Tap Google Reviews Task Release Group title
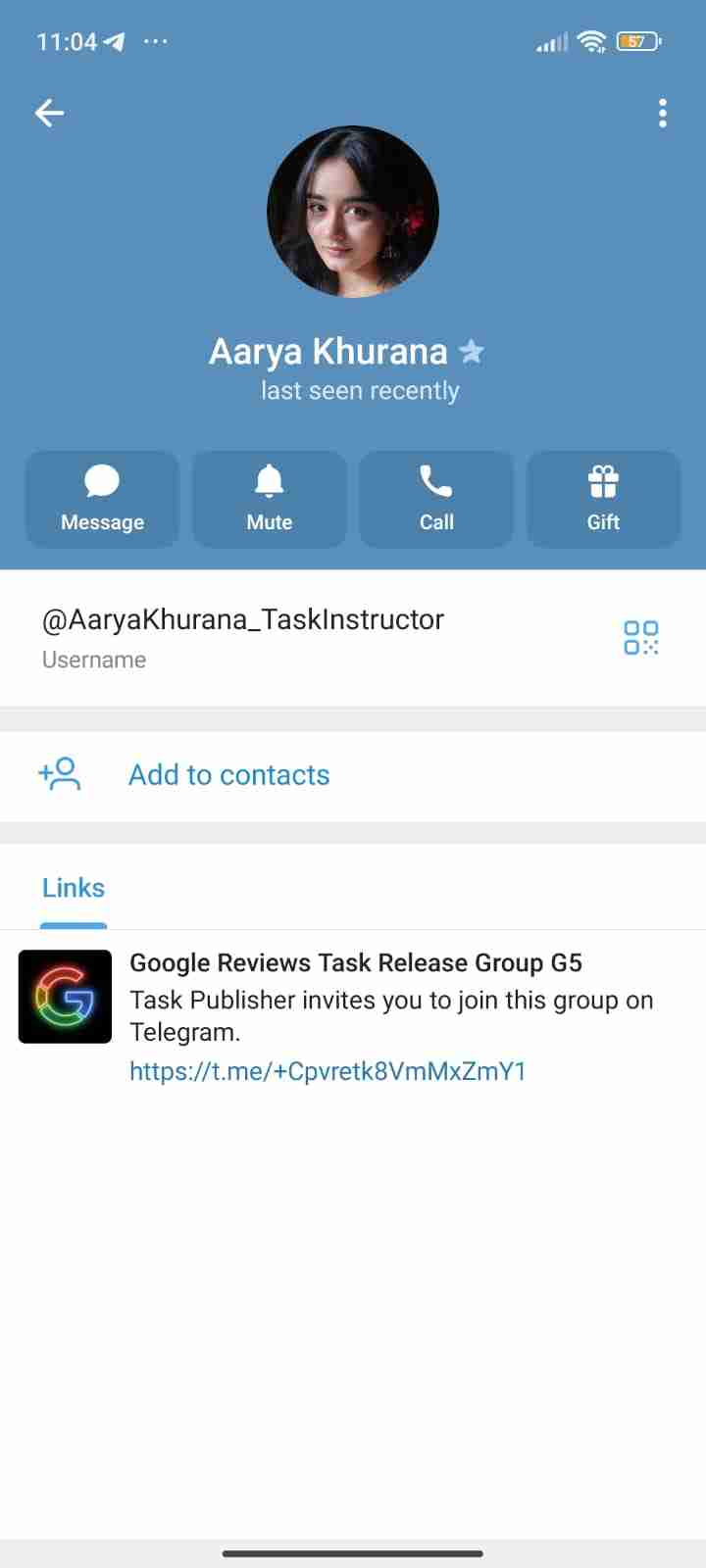706x1568 pixels. coord(356,962)
